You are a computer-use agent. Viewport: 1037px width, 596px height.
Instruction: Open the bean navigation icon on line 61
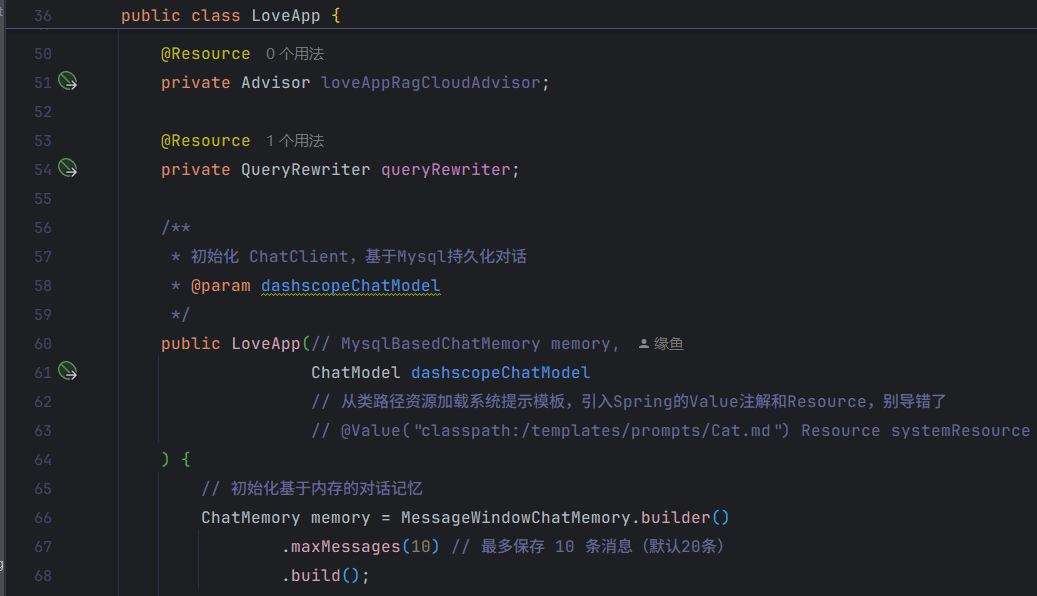(x=68, y=372)
